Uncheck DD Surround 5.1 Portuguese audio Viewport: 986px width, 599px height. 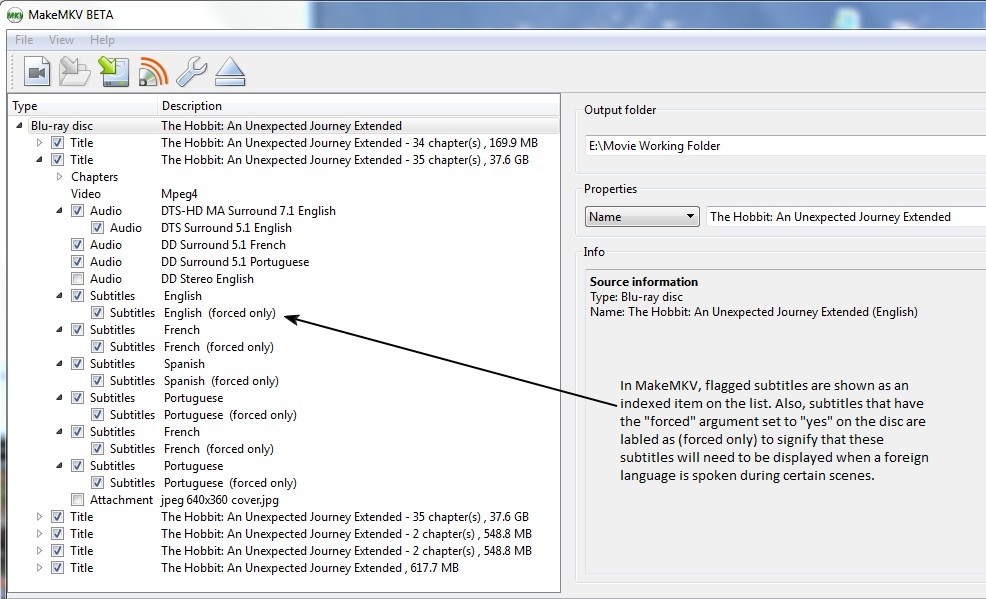[77, 261]
